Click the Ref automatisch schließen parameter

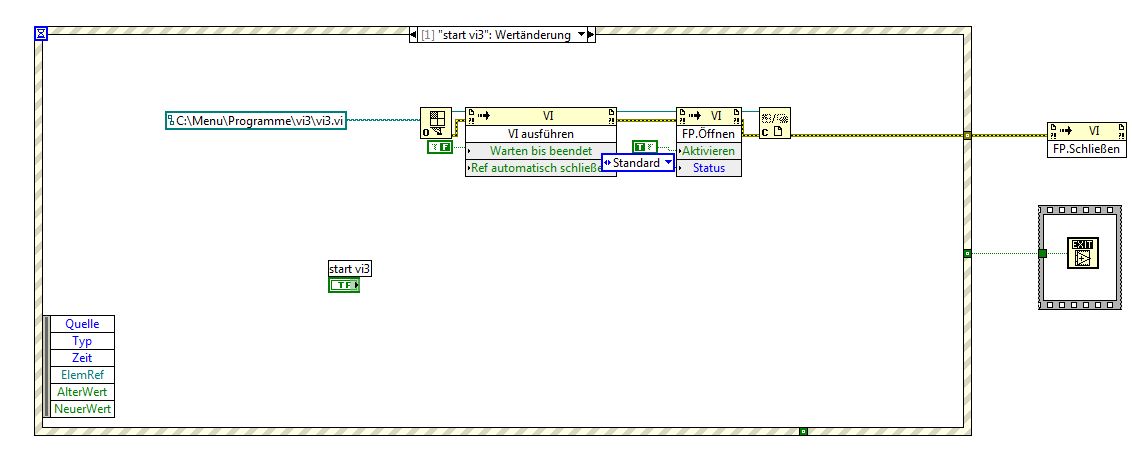[534, 168]
